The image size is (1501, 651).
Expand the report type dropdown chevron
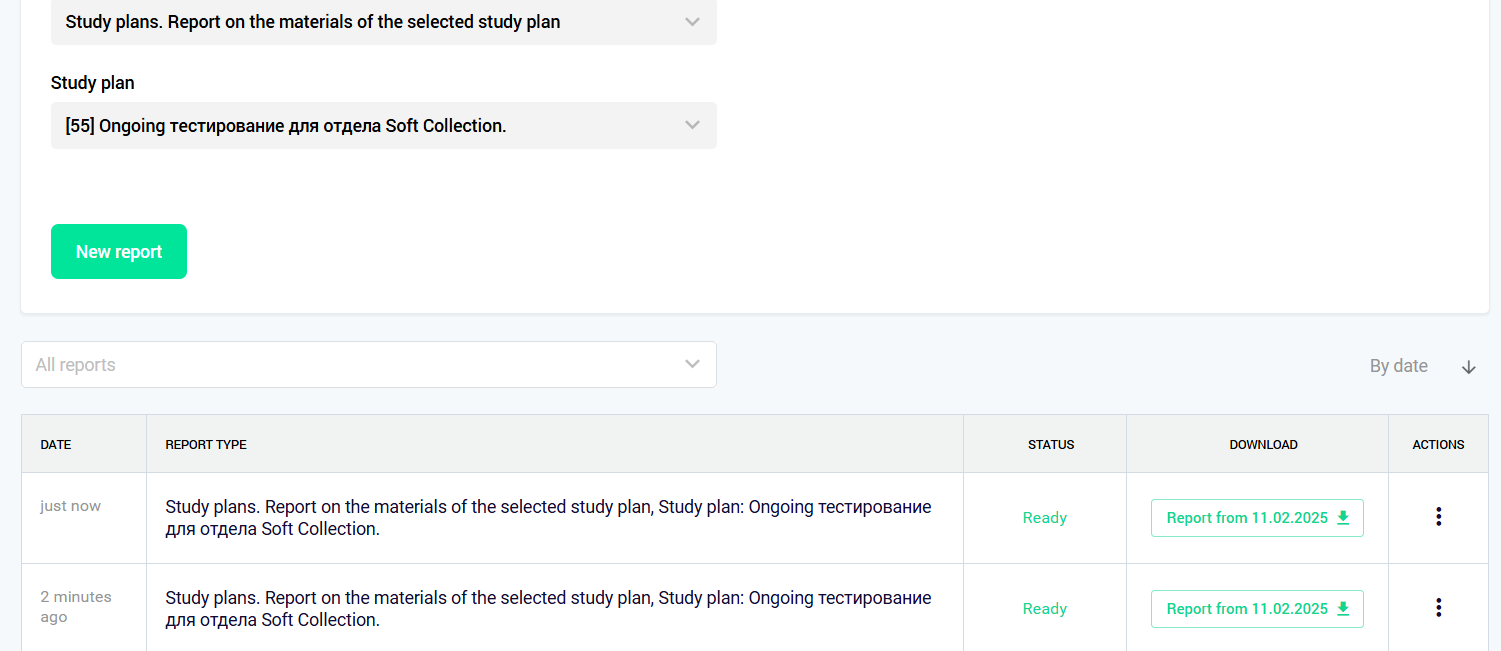pyautogui.click(x=692, y=22)
